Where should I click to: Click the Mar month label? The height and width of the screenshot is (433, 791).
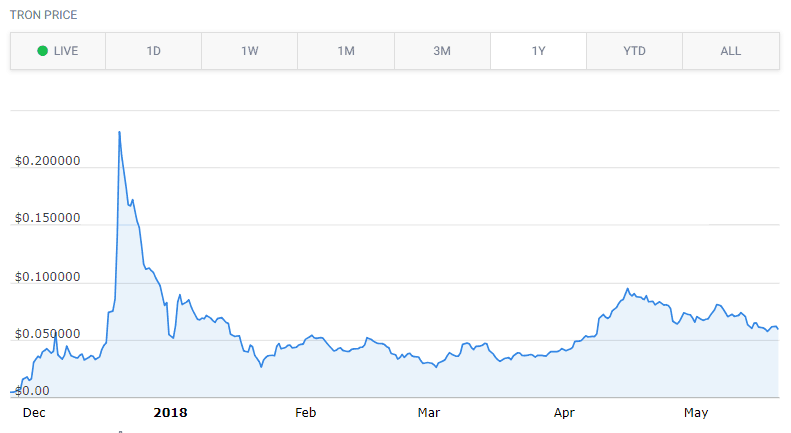(429, 413)
